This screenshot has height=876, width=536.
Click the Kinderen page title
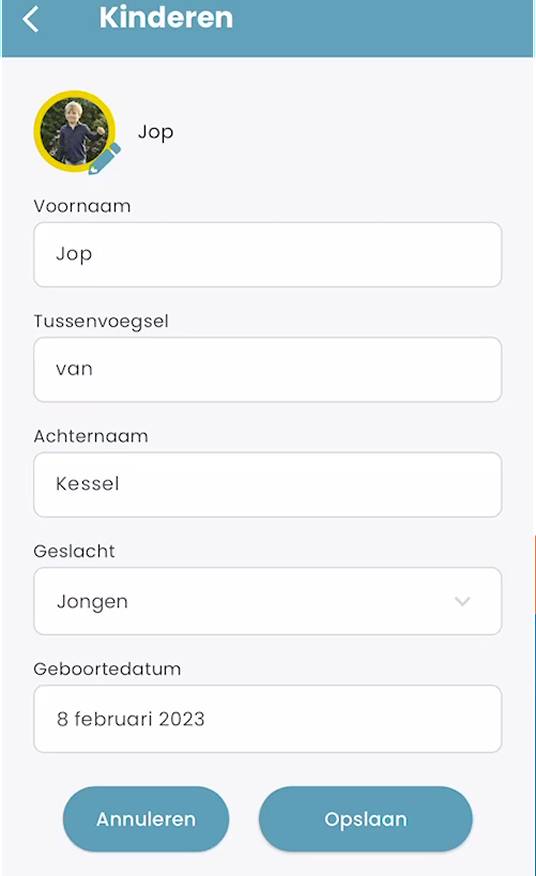pyautogui.click(x=166, y=17)
